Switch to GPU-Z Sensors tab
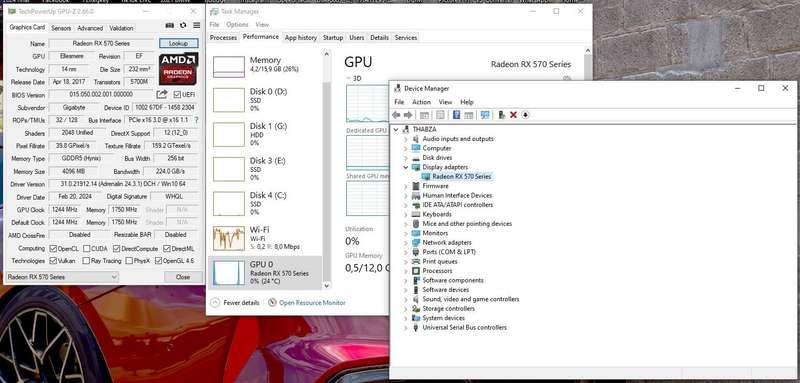 pos(61,28)
